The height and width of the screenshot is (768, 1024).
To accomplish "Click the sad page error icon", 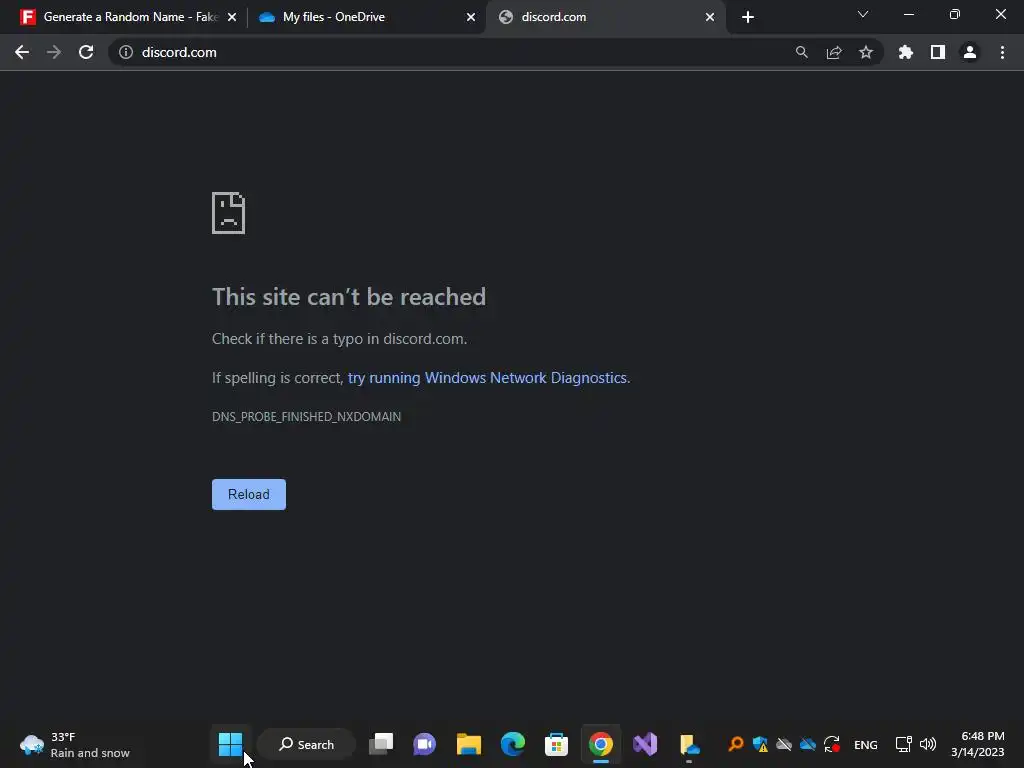I will pos(229,213).
